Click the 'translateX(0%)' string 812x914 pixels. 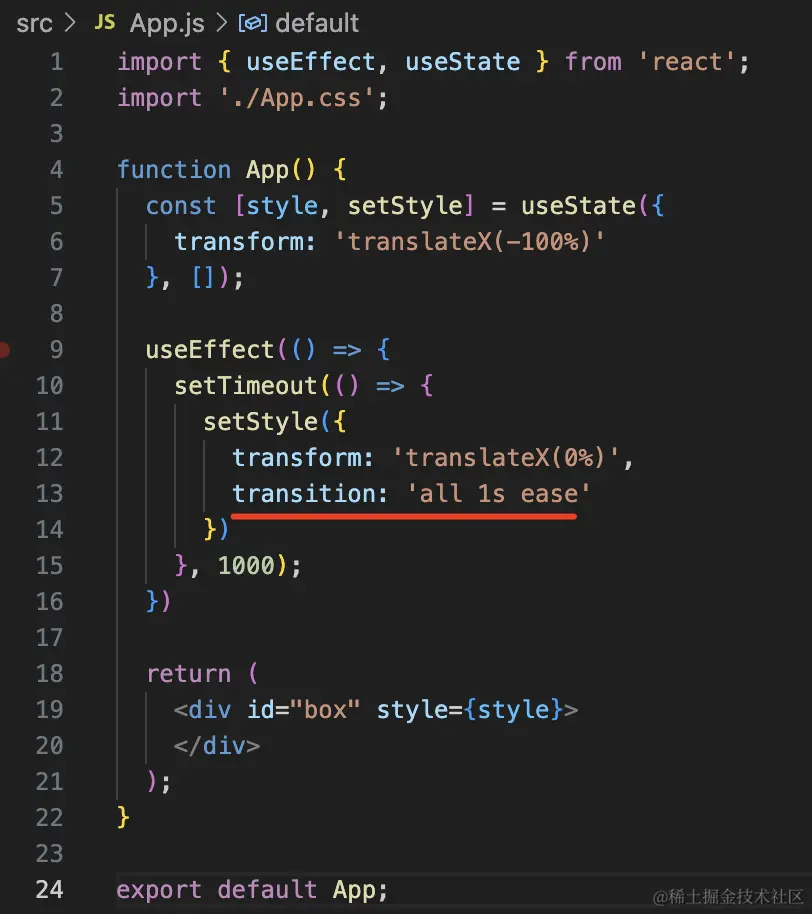(506, 458)
